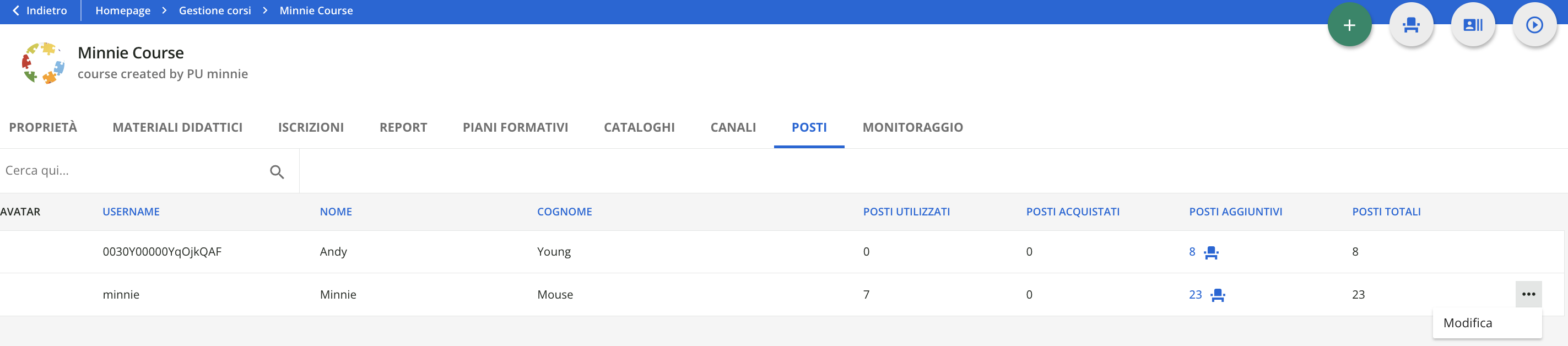The height and width of the screenshot is (346, 1568).
Task: Navigate to Gestione corsi via breadcrumb
Action: (x=214, y=10)
